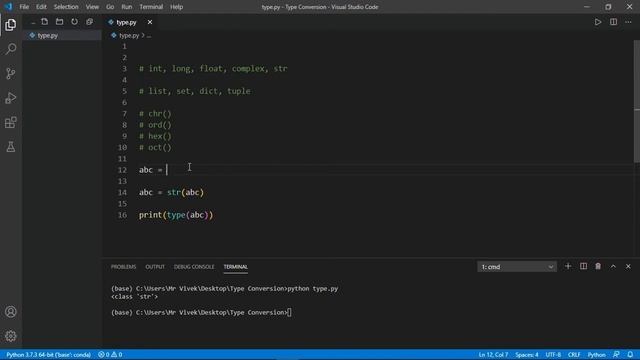The width and height of the screenshot is (640, 360).
Task: Change end of line sequence CRLF
Action: coord(574,355)
